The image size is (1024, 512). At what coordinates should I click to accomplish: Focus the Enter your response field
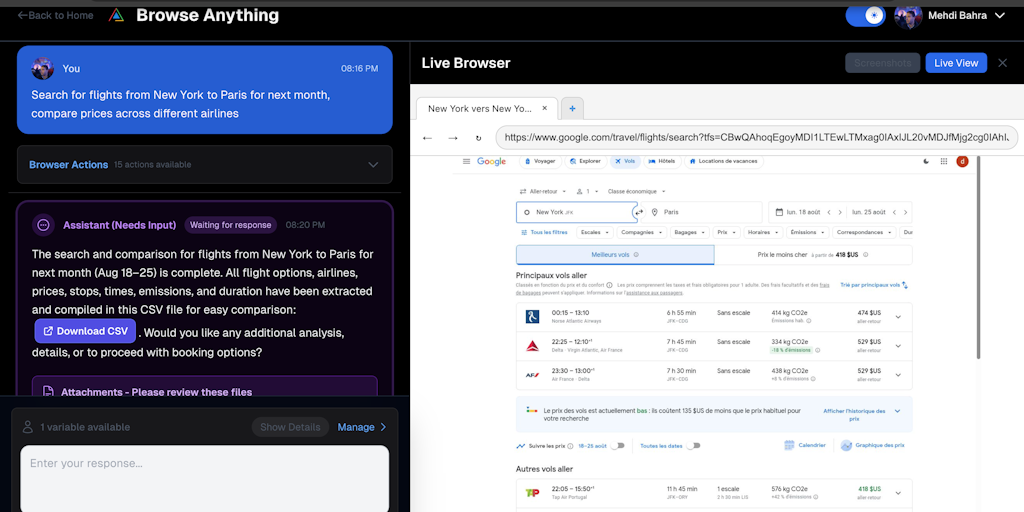pyautogui.click(x=204, y=478)
